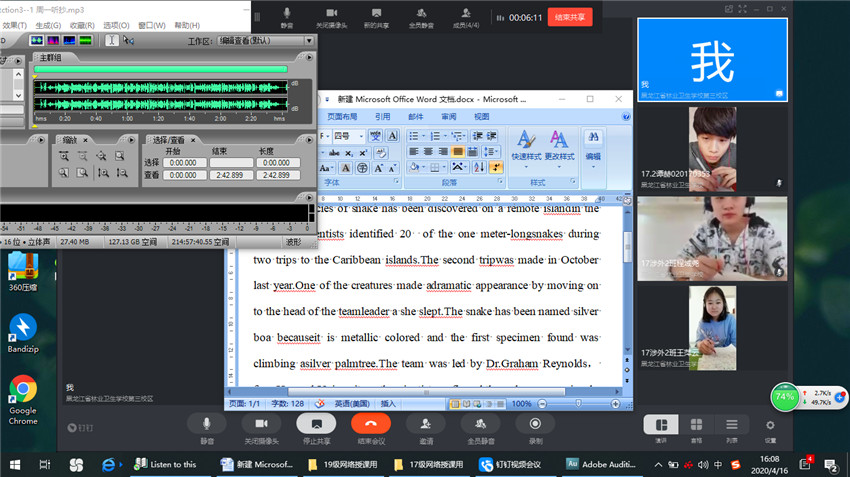
Task: Click zoom in vertically icon in zoom panel
Action: point(103,173)
